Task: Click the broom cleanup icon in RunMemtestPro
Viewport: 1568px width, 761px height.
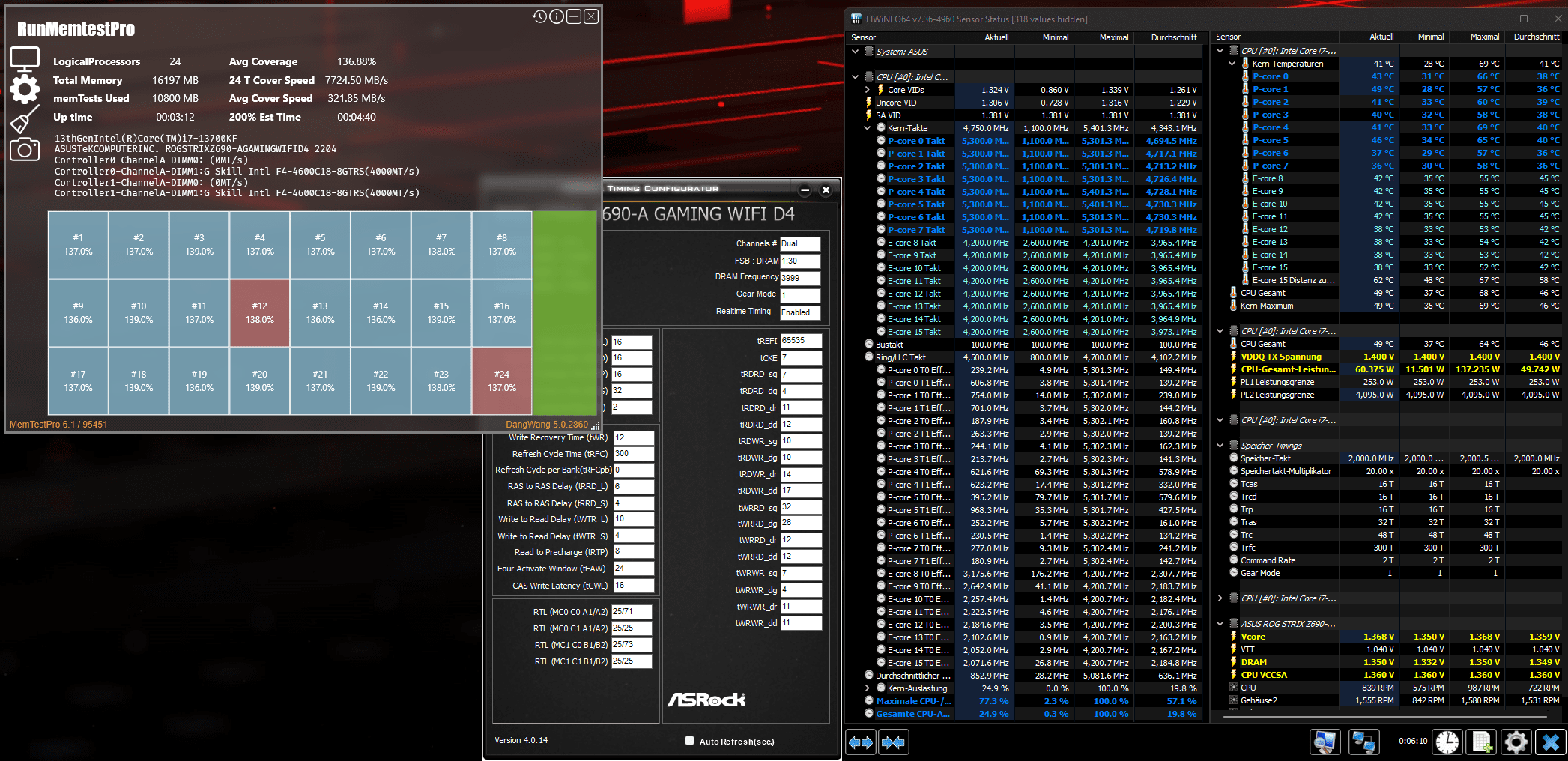Action: coord(25,120)
